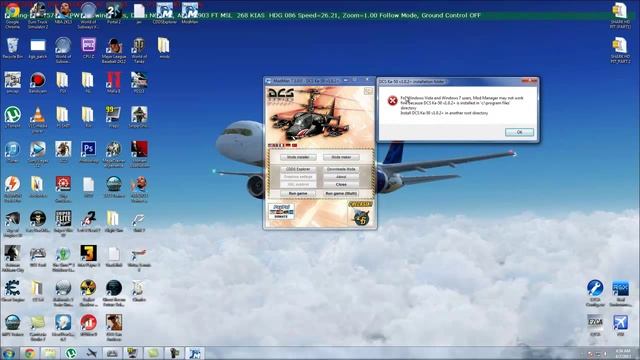Select the Max Payne 3 desktop shortcut
This screenshot has width=640, height=360.
(89, 256)
